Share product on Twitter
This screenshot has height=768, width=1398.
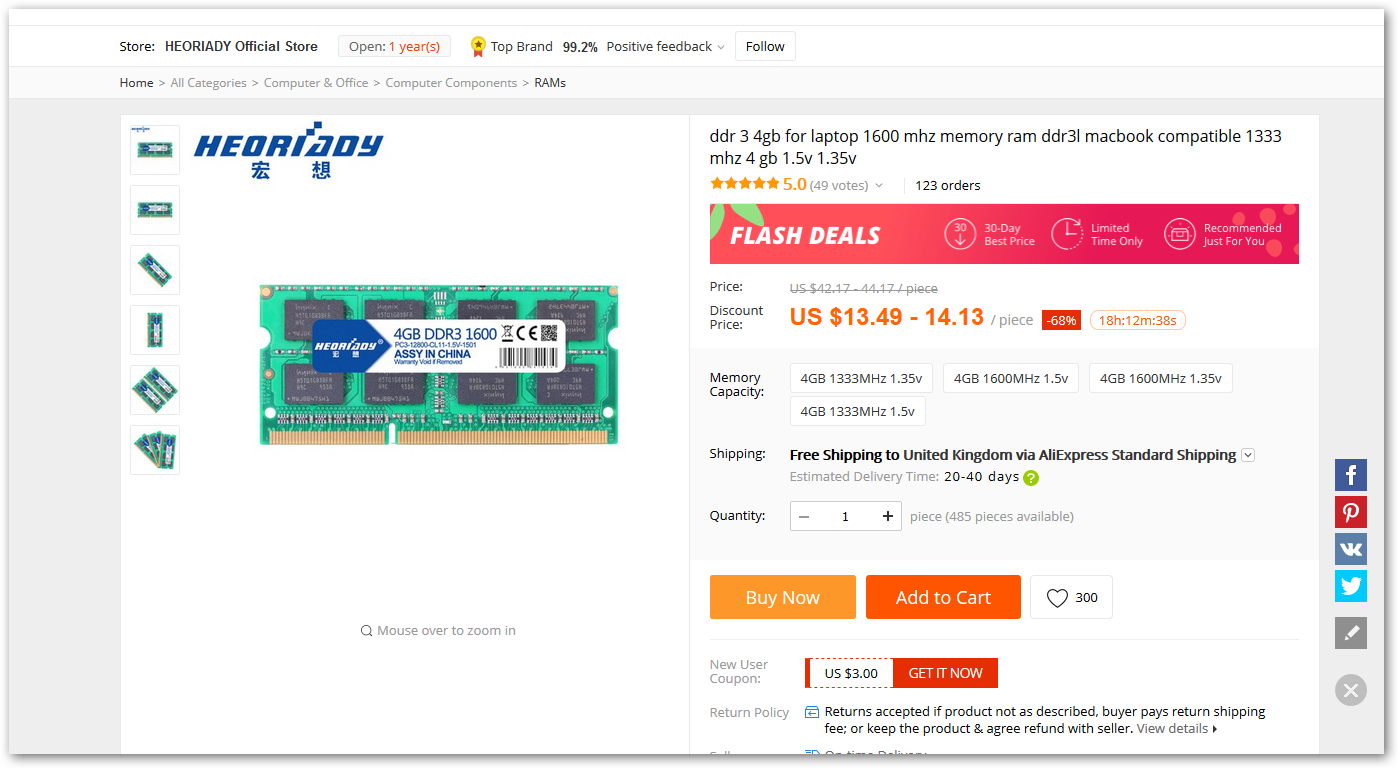point(1350,586)
